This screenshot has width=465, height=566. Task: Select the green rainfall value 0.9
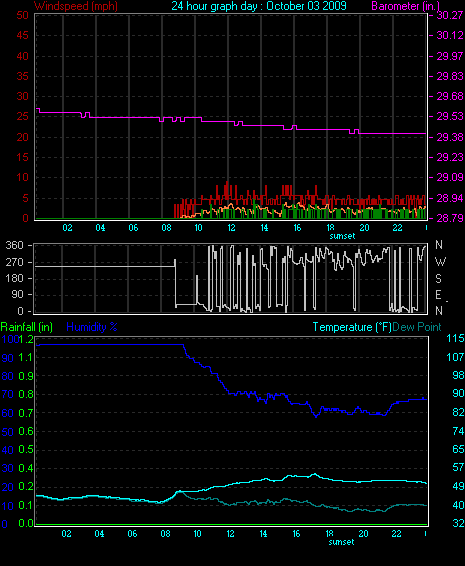coord(26,376)
